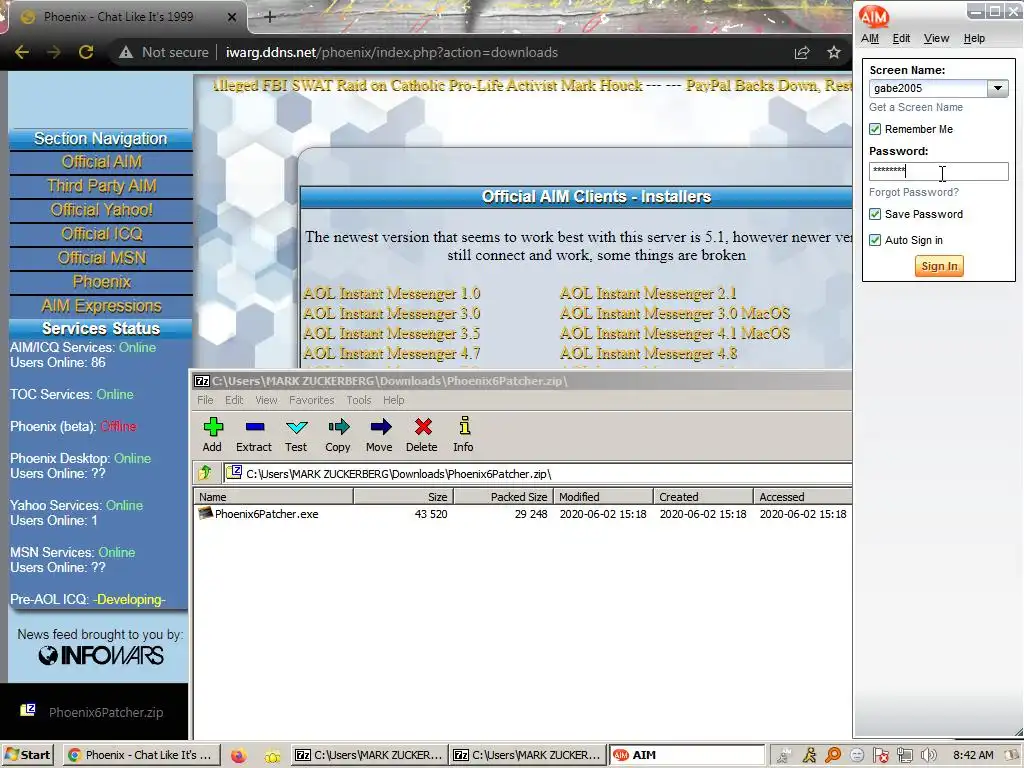Viewport: 1024px width, 768px height.
Task: Download AOL Instant Messenger 3.5
Action: (392, 333)
